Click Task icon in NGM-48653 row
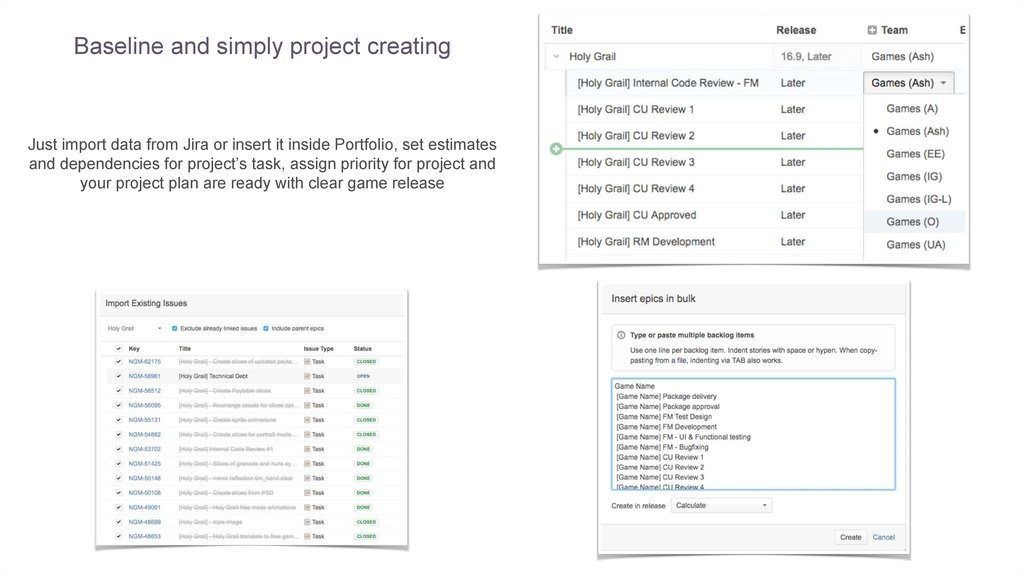 [307, 536]
